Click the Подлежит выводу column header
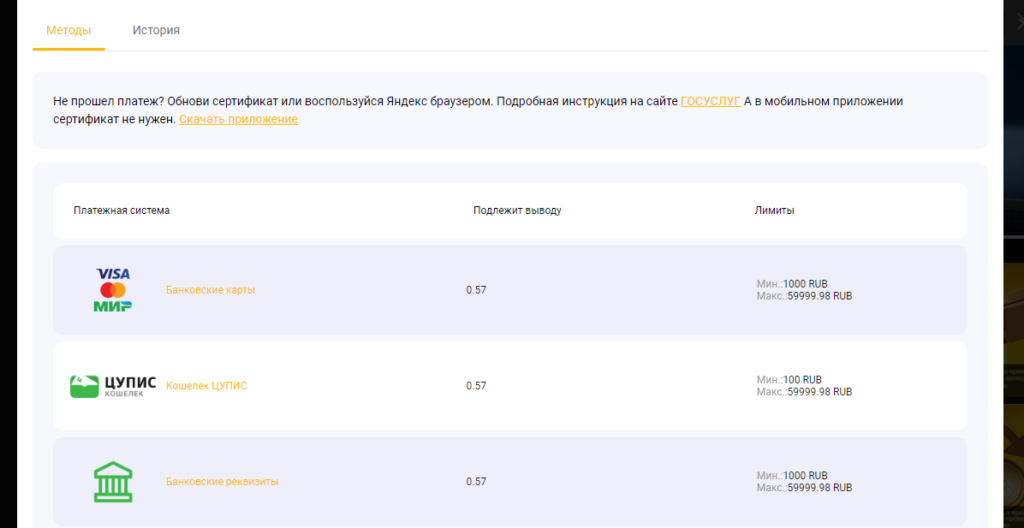 (x=517, y=211)
